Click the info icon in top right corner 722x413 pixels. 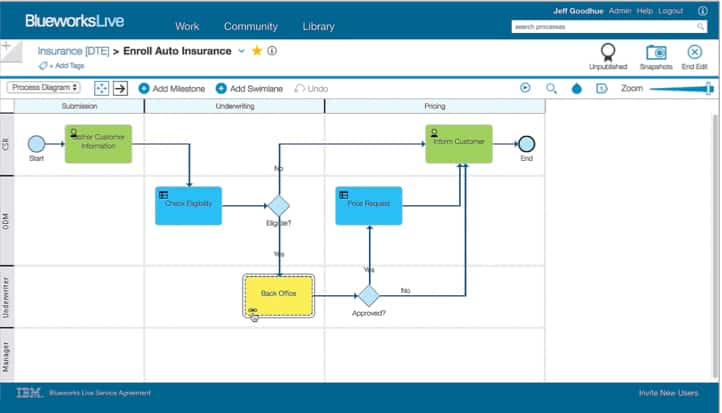pyautogui.click(x=703, y=11)
